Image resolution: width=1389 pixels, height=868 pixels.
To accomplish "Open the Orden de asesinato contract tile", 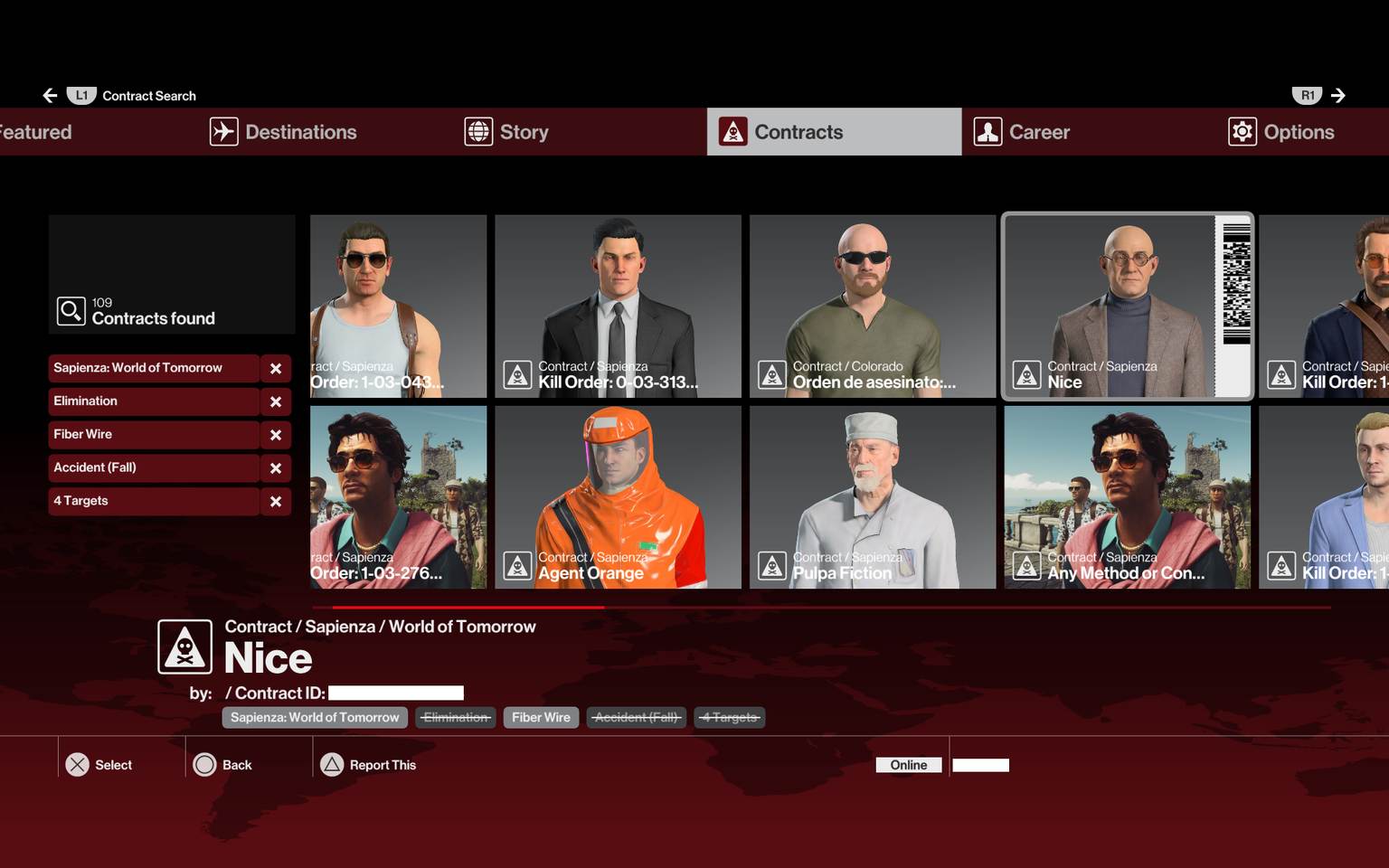I will [x=873, y=307].
